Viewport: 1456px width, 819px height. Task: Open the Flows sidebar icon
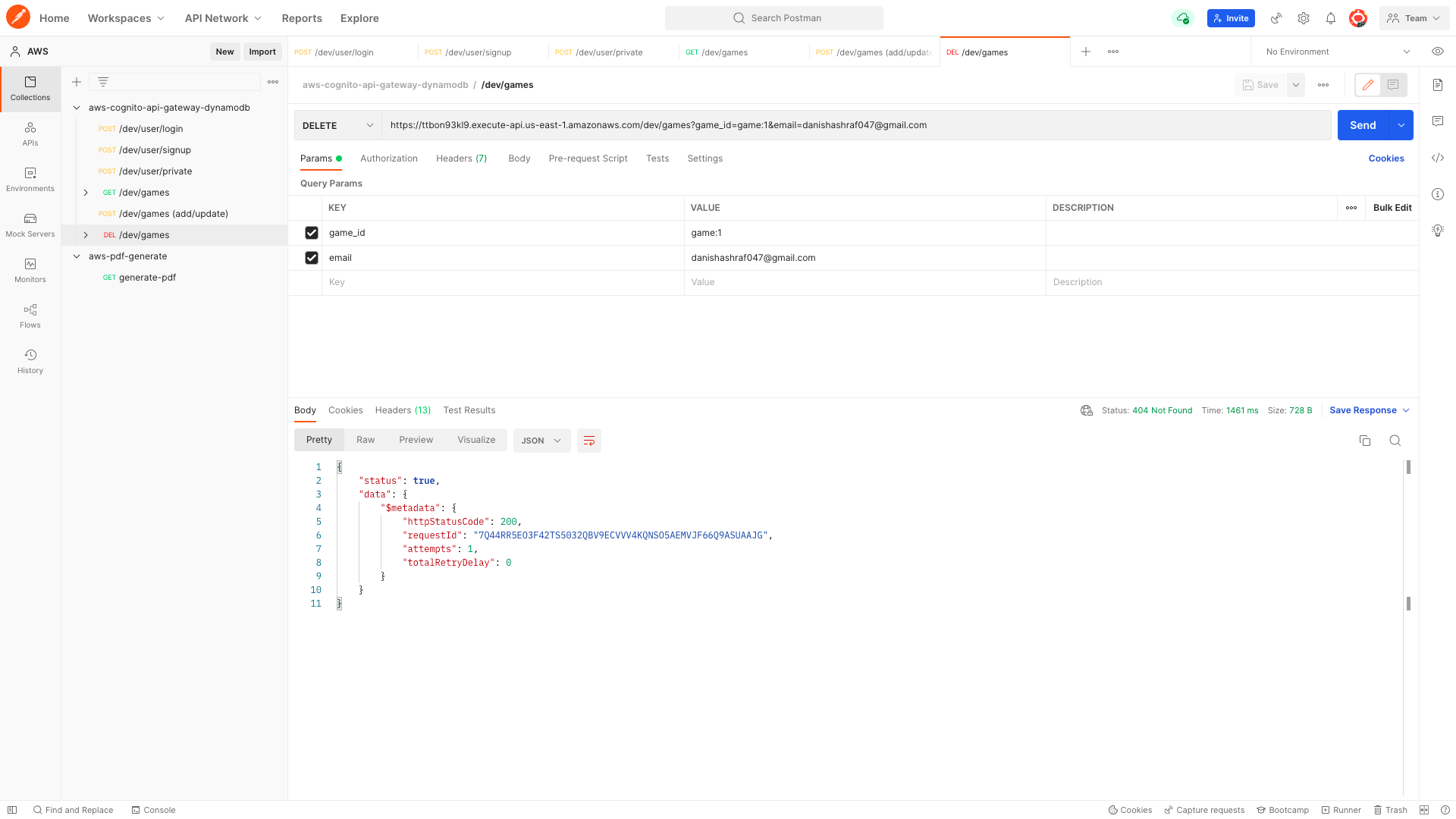tap(30, 315)
